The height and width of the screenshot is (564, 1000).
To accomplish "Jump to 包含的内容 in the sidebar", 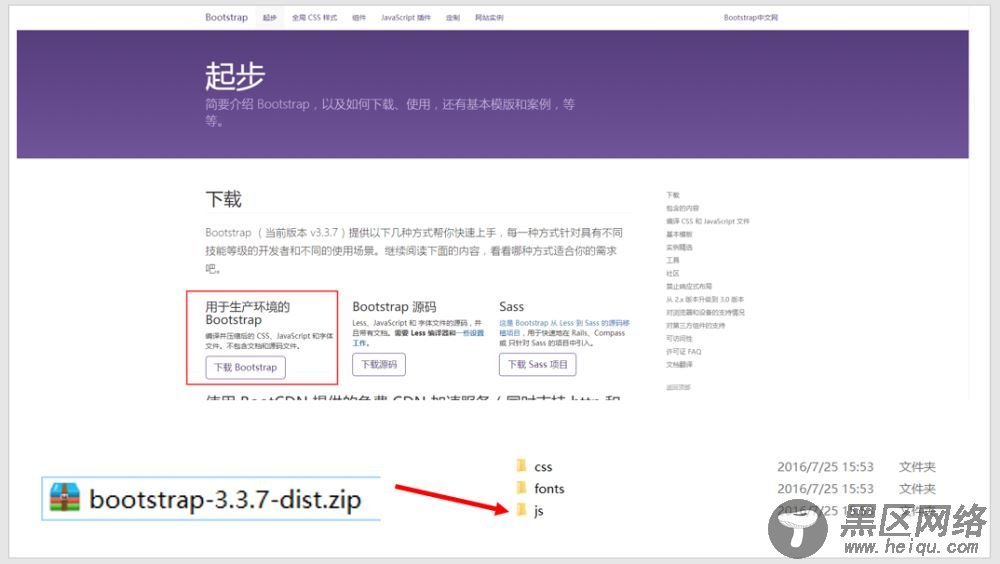I will 682,208.
